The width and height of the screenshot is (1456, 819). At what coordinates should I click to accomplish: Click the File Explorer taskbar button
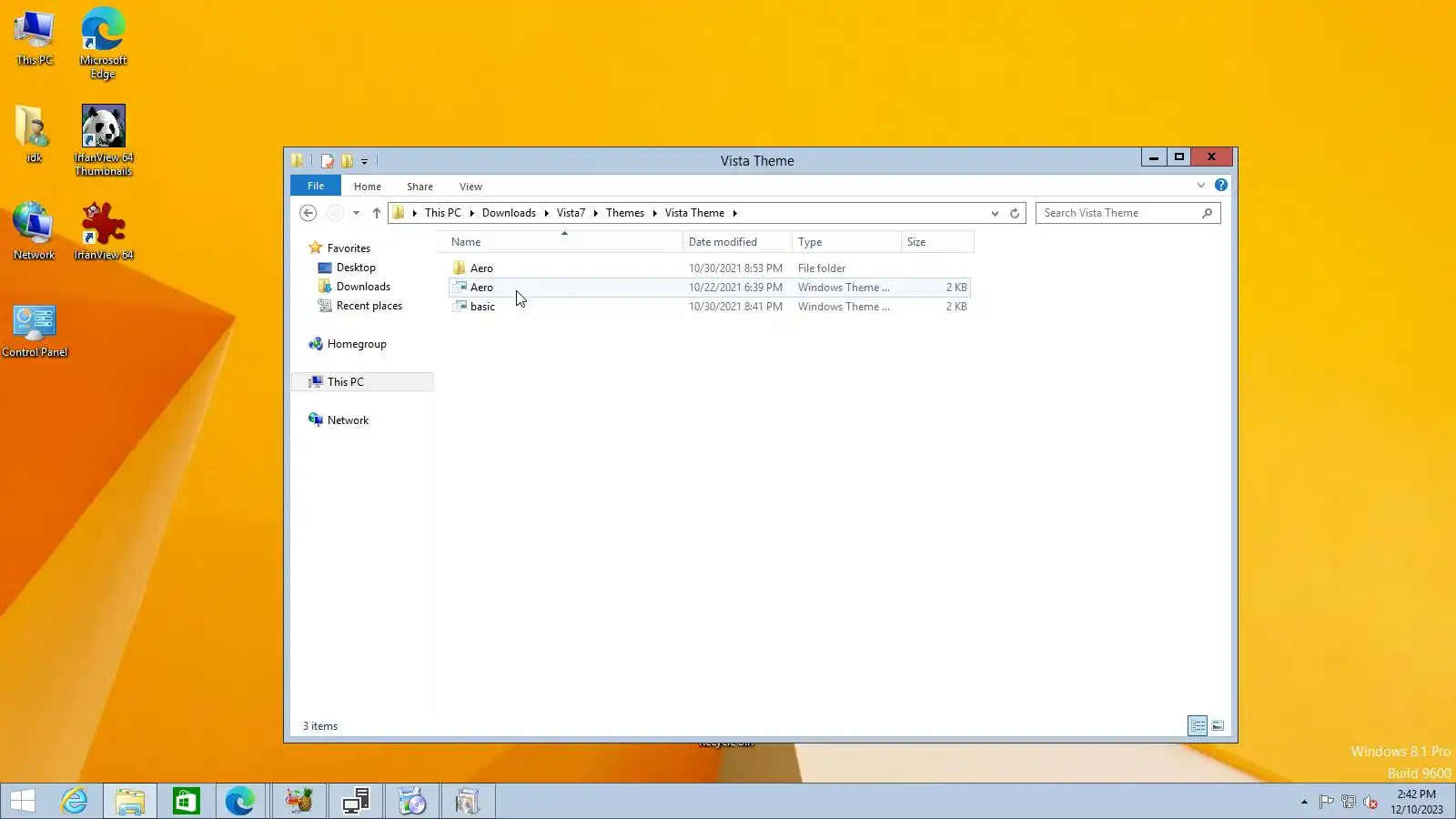click(130, 802)
